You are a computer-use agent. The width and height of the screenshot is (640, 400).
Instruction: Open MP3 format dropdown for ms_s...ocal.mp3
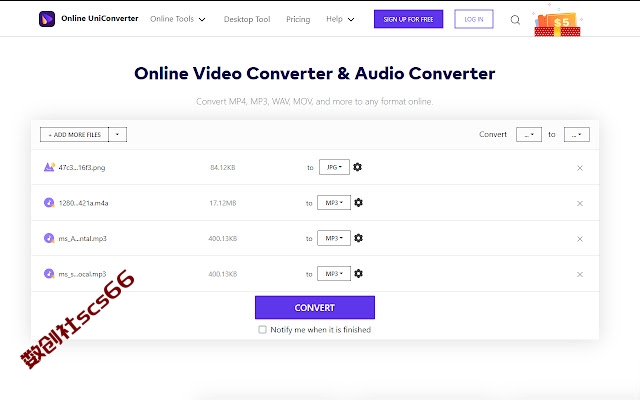point(334,273)
